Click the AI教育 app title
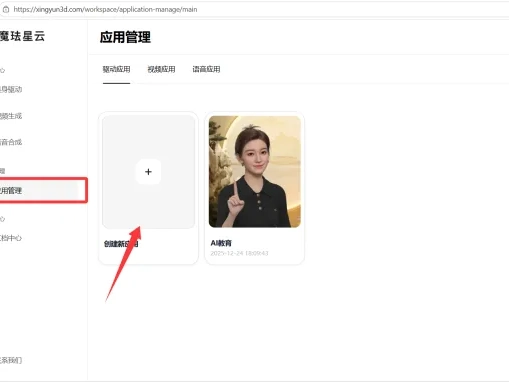The width and height of the screenshot is (509, 382). coord(221,243)
